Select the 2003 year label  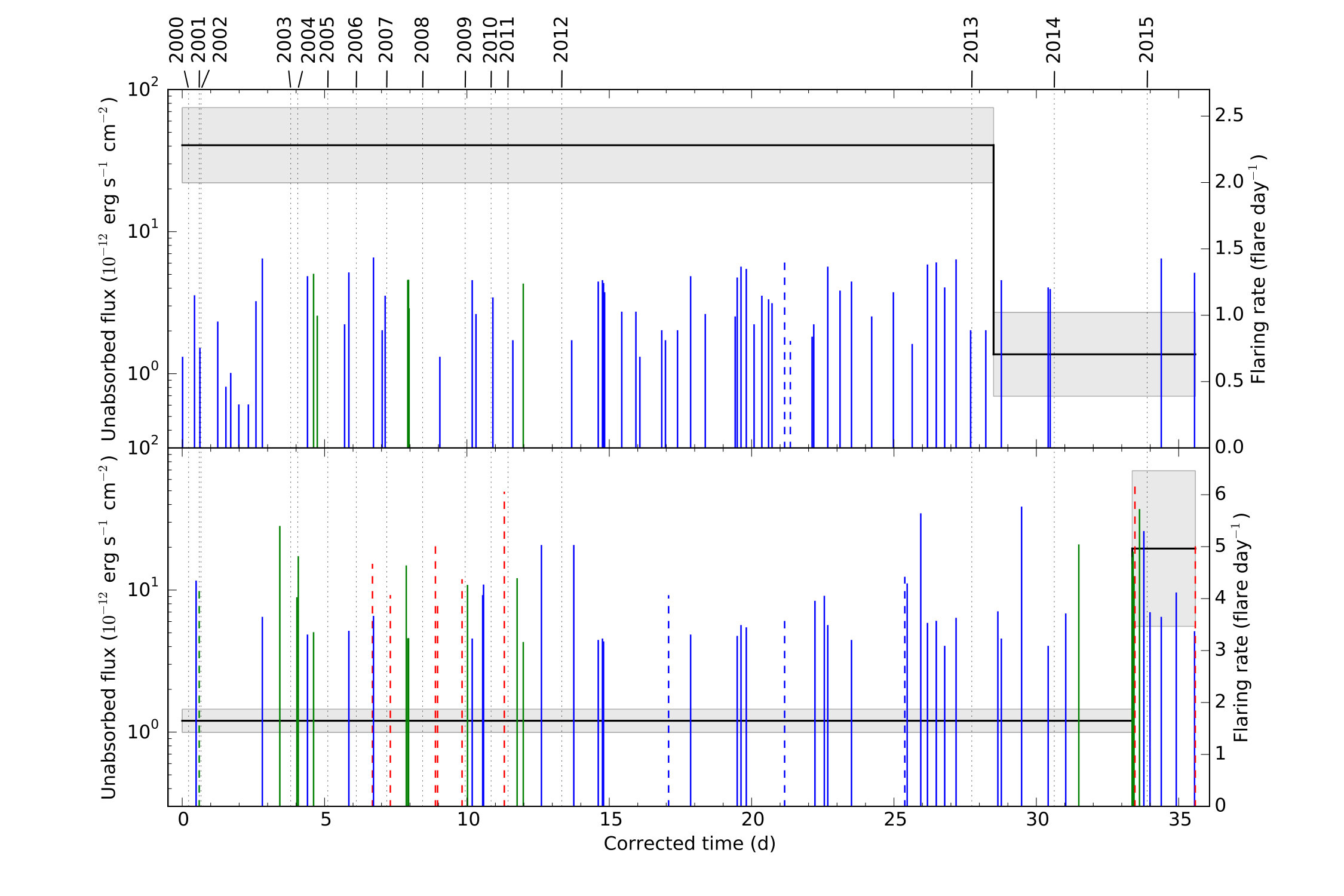(x=284, y=40)
